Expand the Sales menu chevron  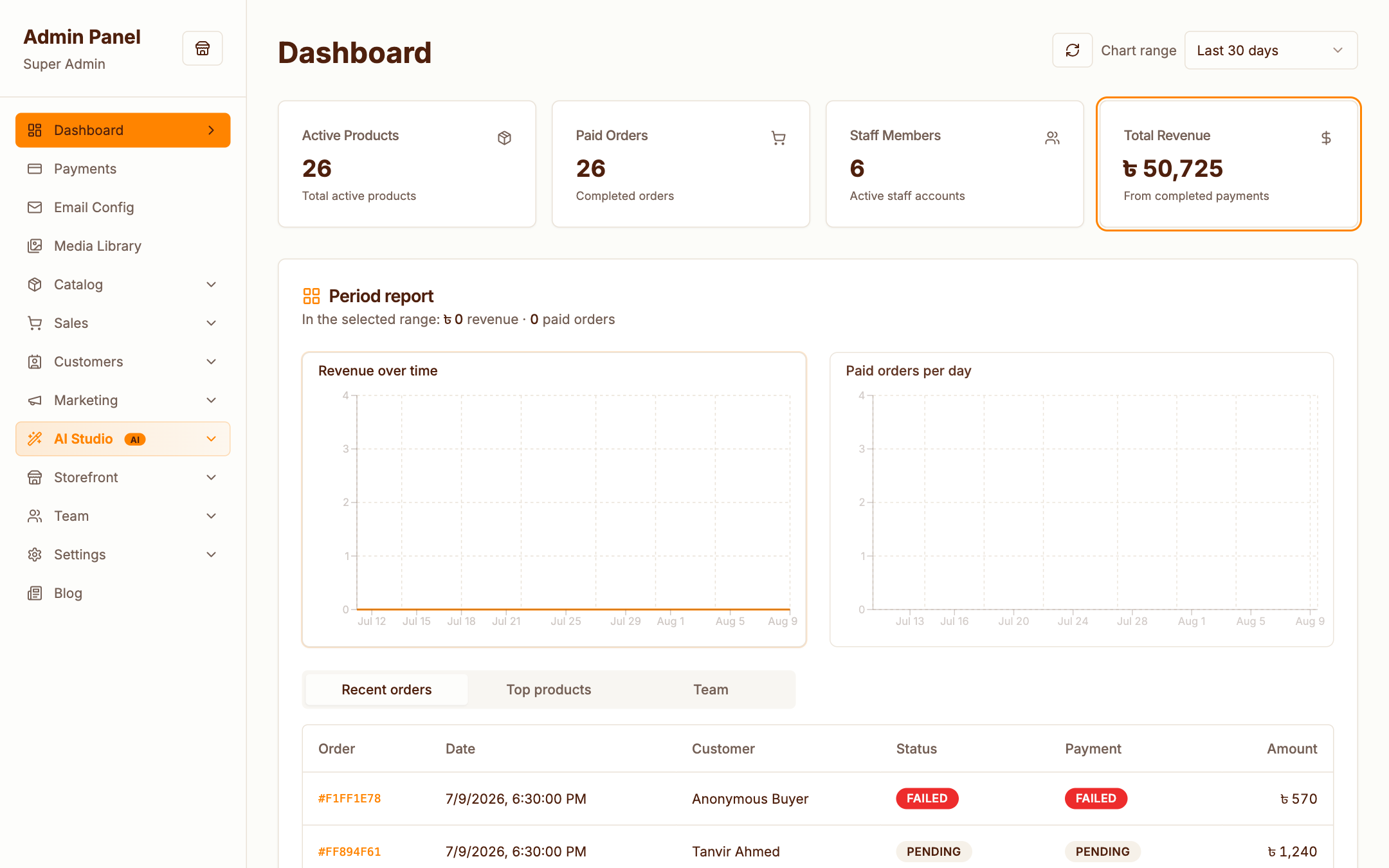click(211, 323)
